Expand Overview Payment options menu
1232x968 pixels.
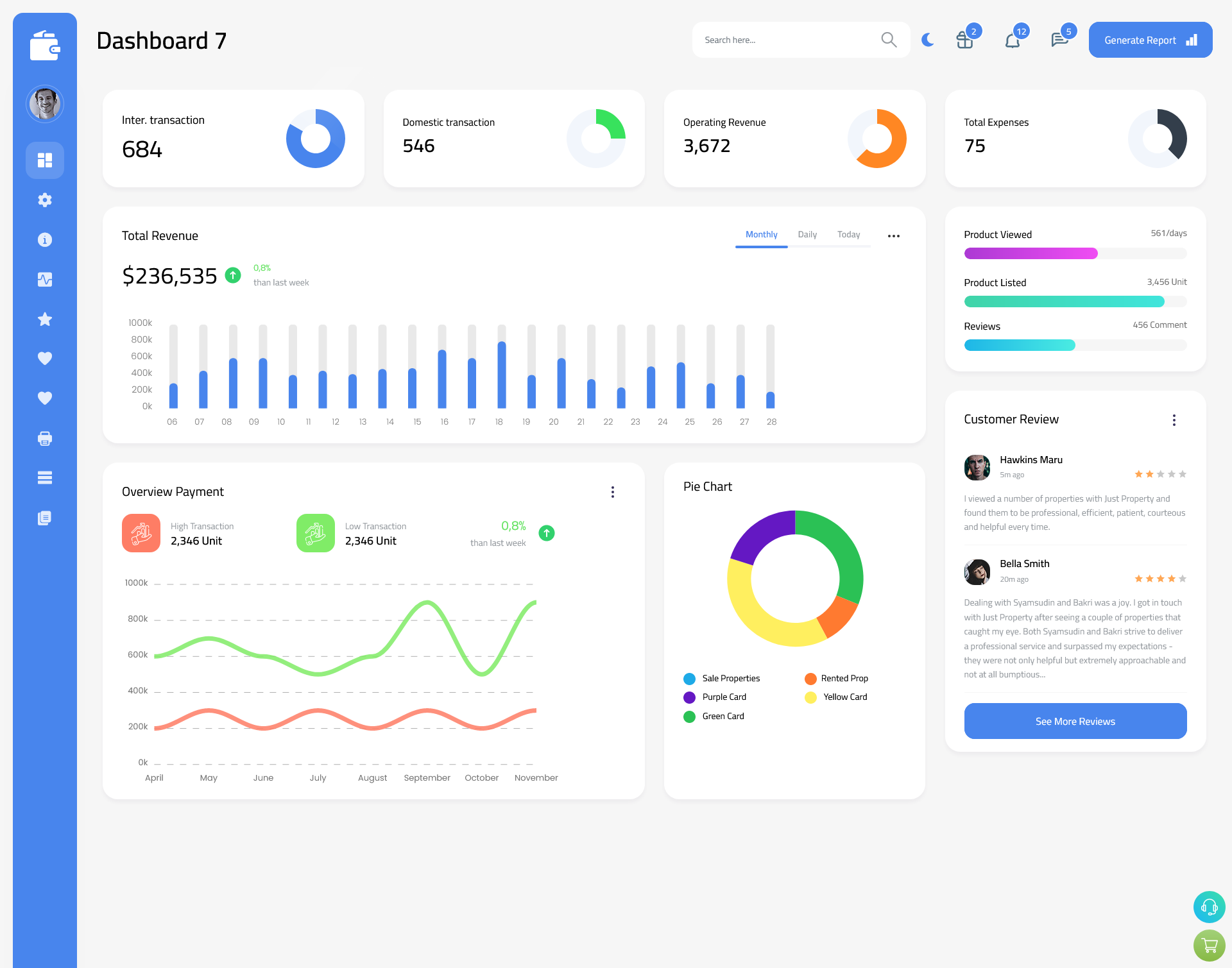tap(613, 492)
